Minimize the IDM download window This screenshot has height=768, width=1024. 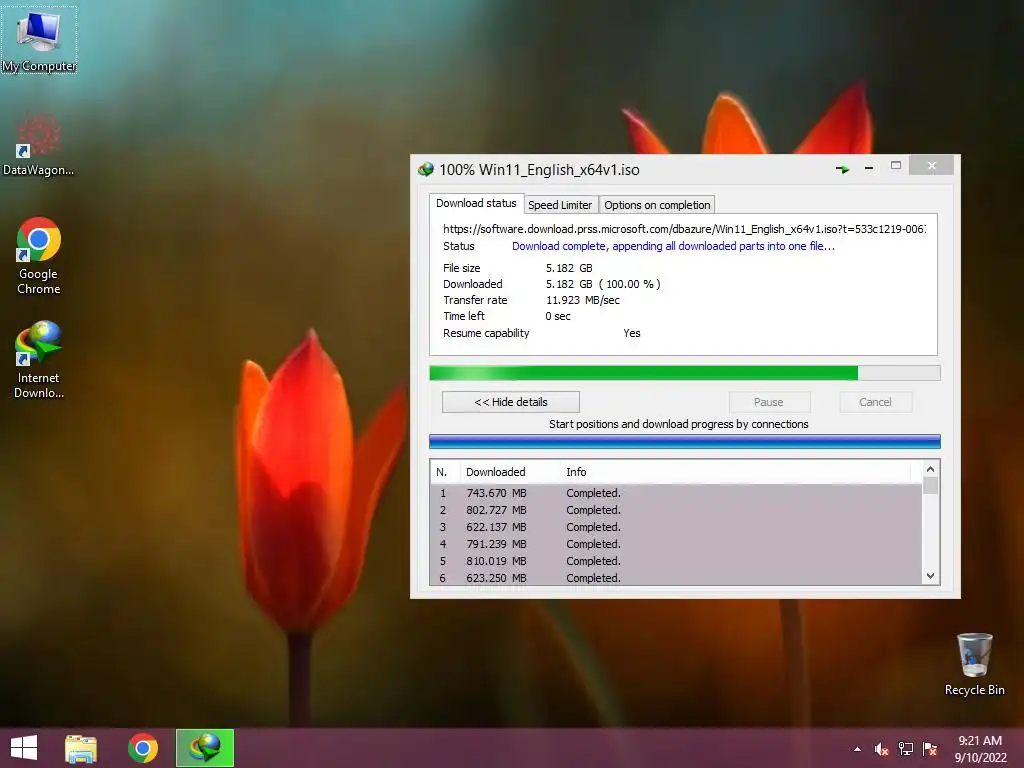click(869, 168)
